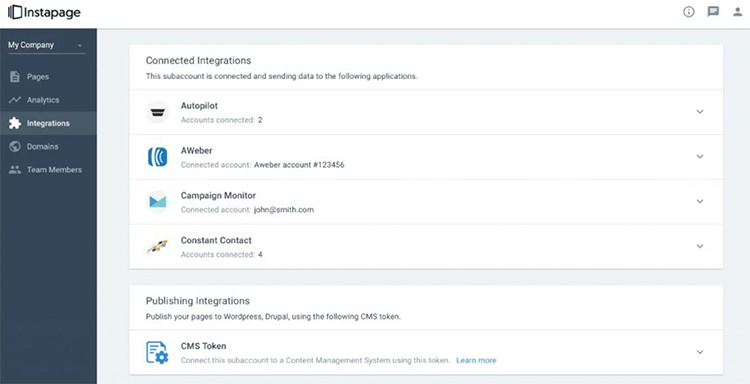750x384 pixels.
Task: Click the Instapage logo
Action: pos(44,12)
